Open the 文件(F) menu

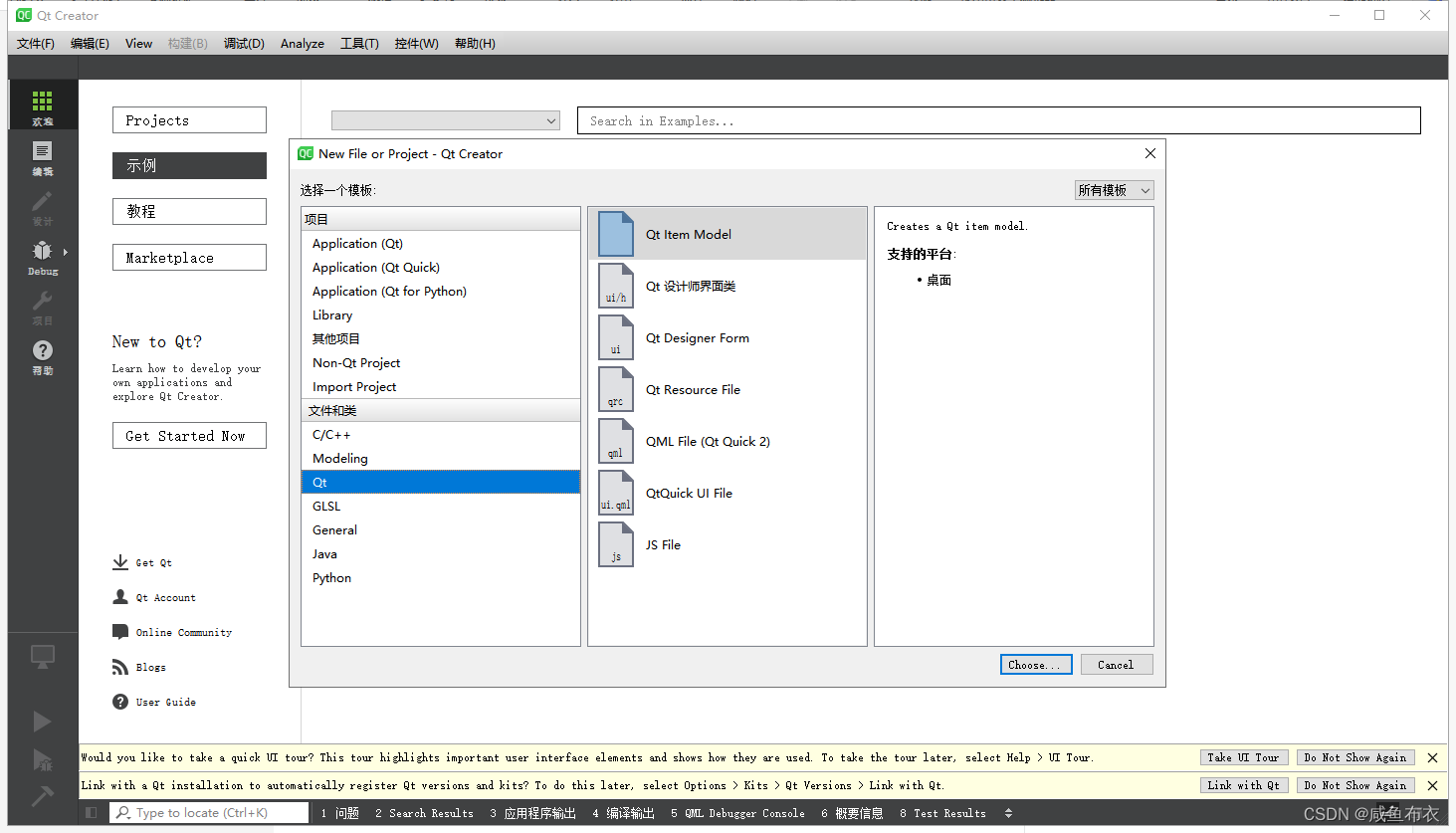pyautogui.click(x=36, y=43)
